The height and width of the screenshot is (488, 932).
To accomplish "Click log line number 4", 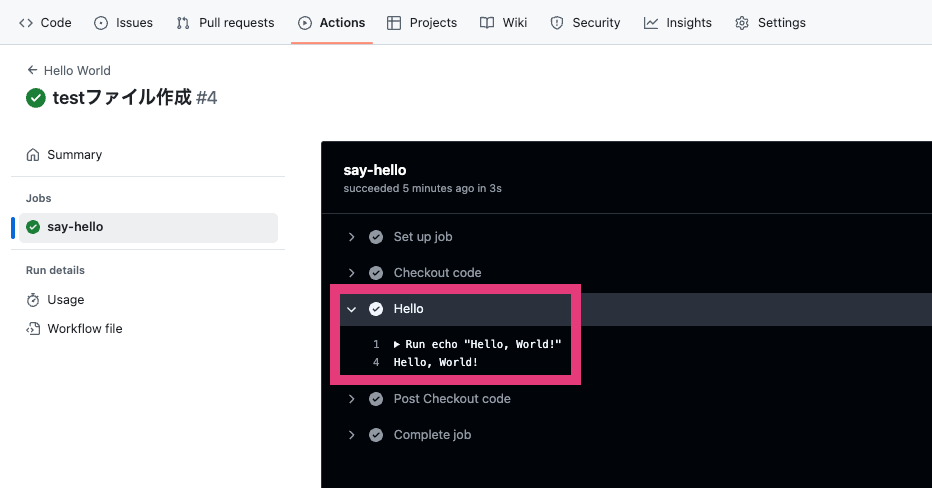I will 376,362.
